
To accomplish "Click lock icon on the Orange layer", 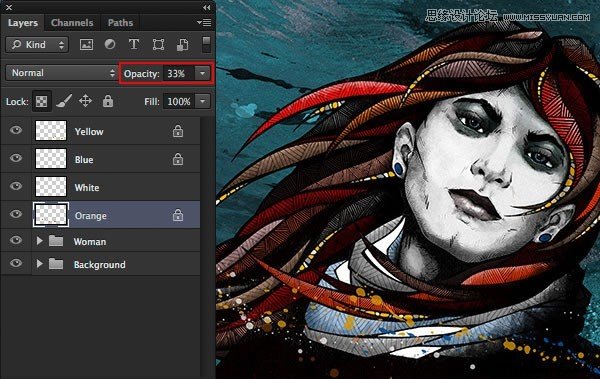I will (178, 215).
